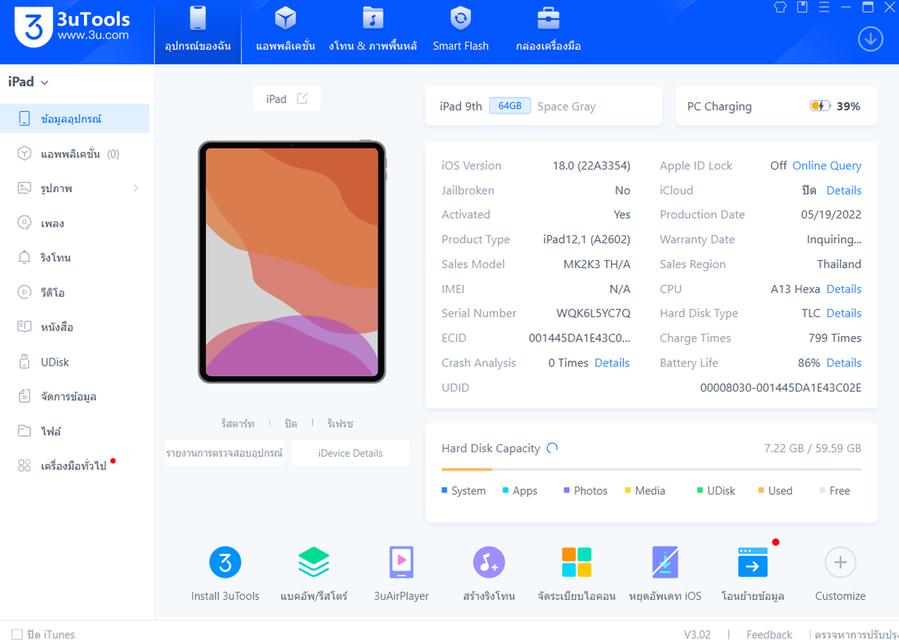Click the stop iOS update icon
899x640 pixels.
665,563
